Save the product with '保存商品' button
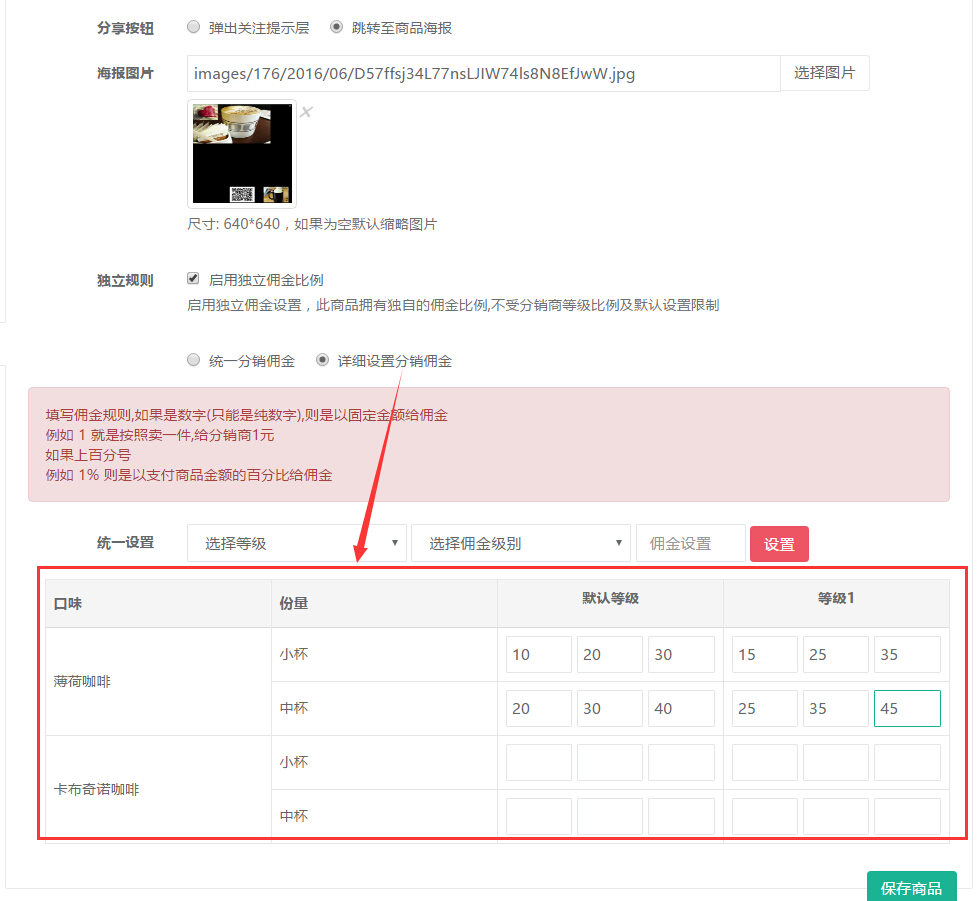The image size is (980, 901). coord(911,887)
